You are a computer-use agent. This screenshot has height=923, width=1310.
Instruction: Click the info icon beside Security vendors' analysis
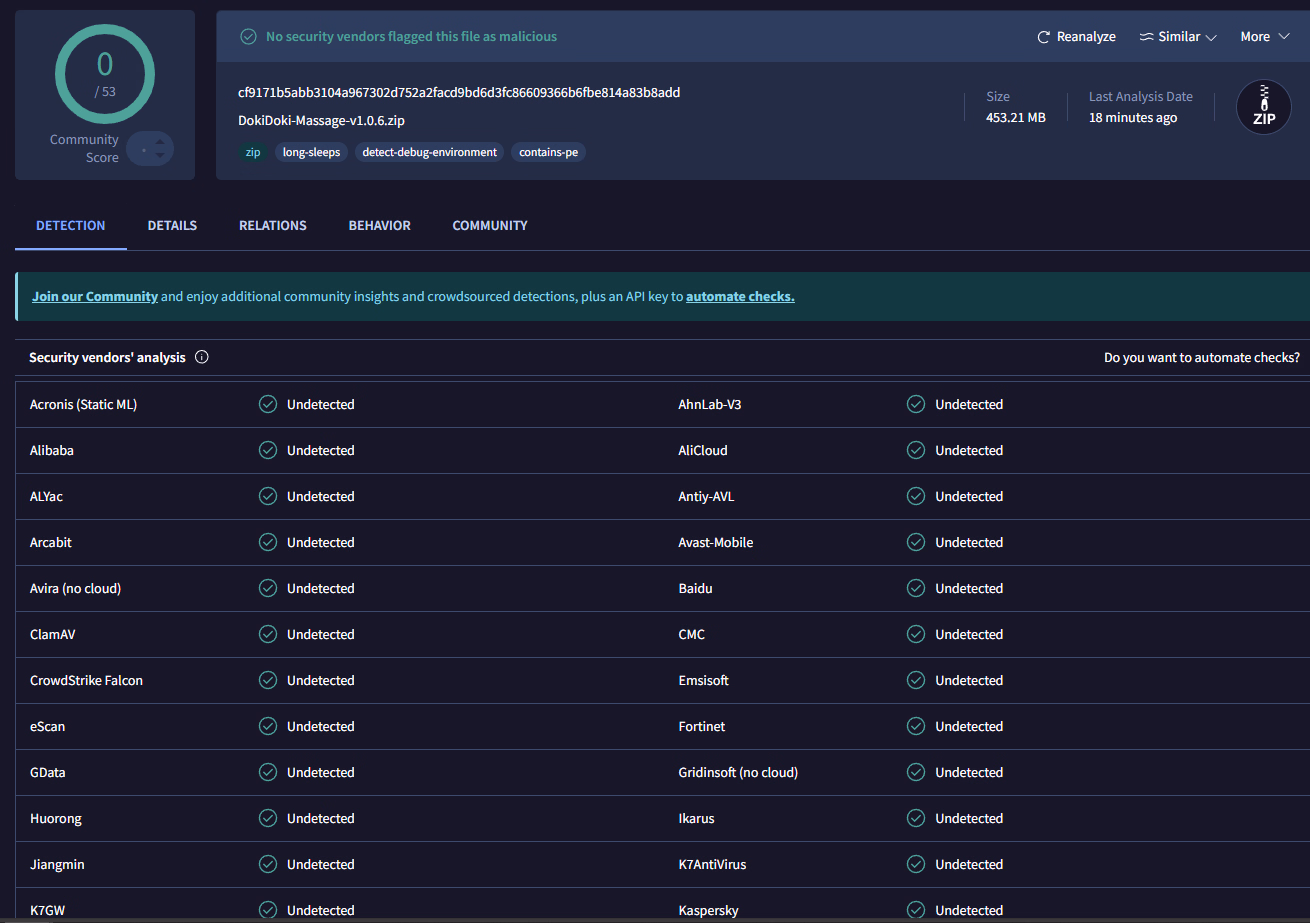(x=202, y=357)
